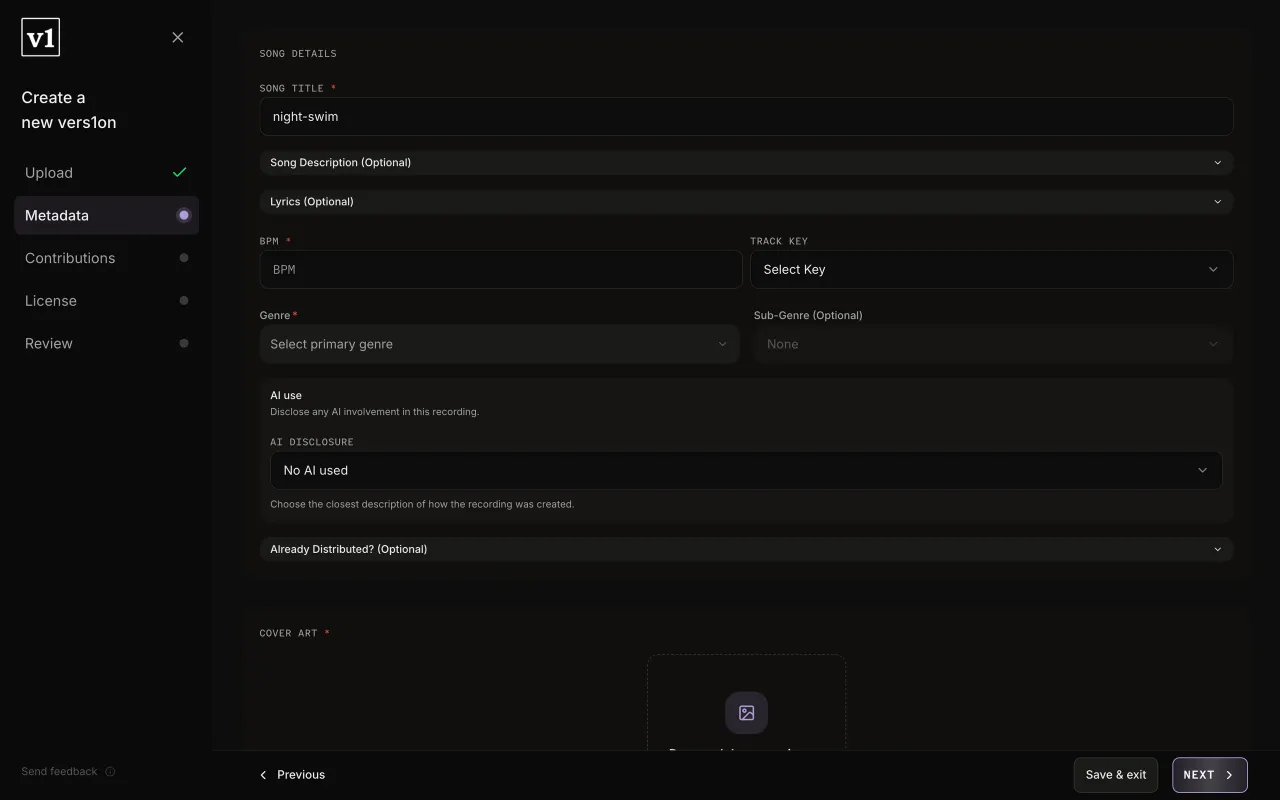Click the v1 logo icon
Viewport: 1280px width, 800px height.
coord(41,38)
